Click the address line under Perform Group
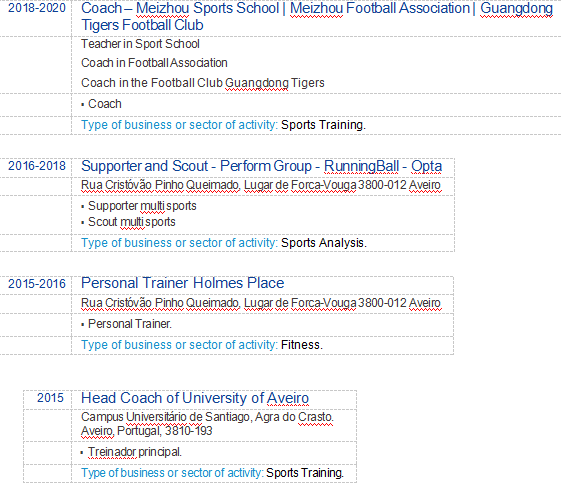 (x=261, y=185)
